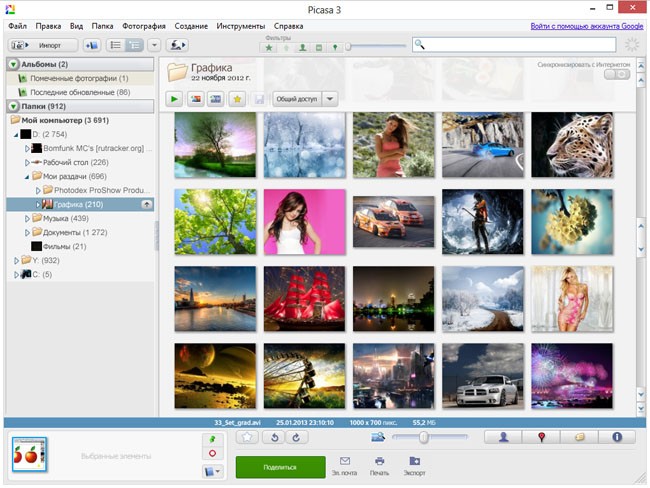Rotate photo counter-clockwise
The image size is (650, 488).
click(274, 437)
